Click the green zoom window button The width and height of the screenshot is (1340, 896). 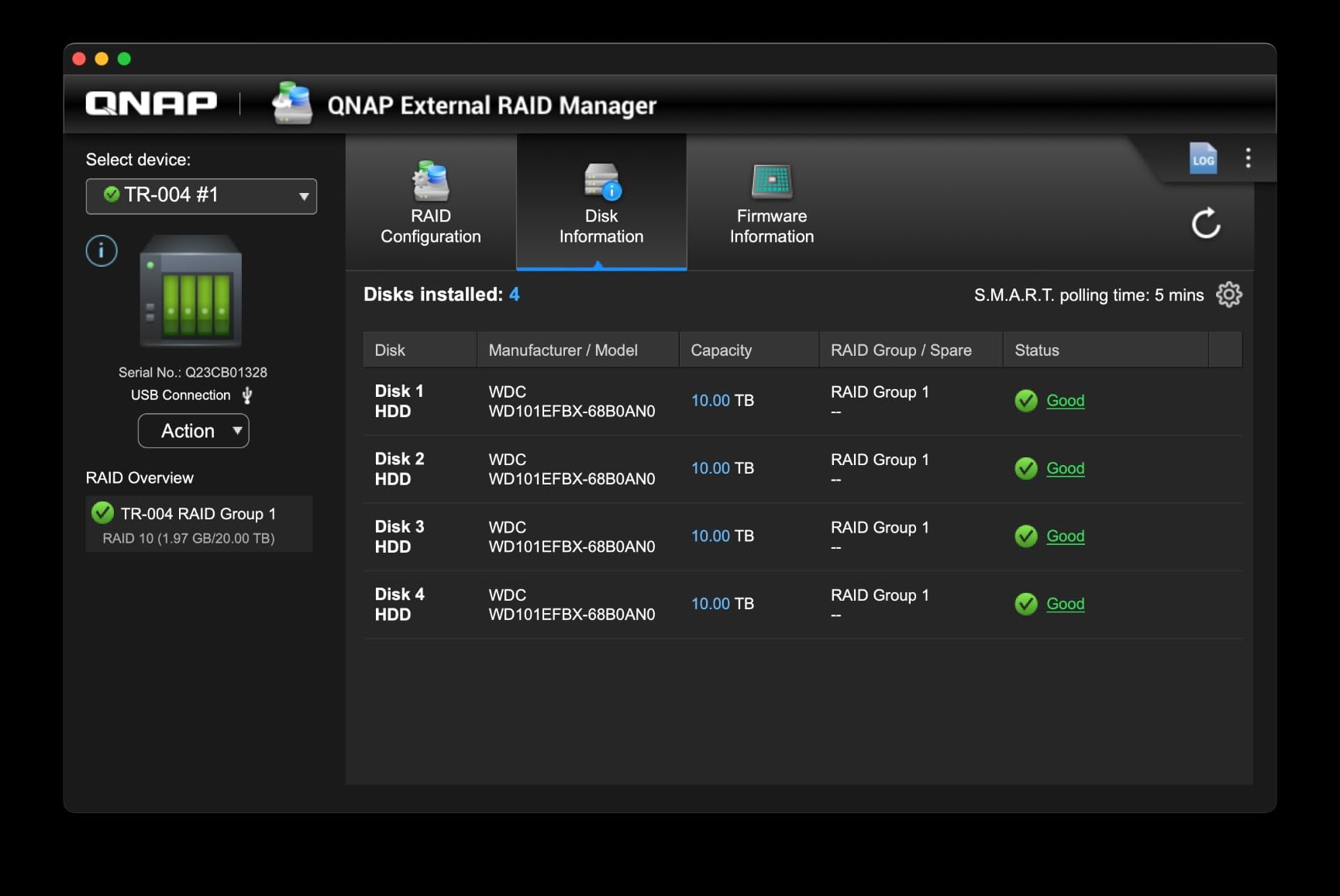coord(124,59)
